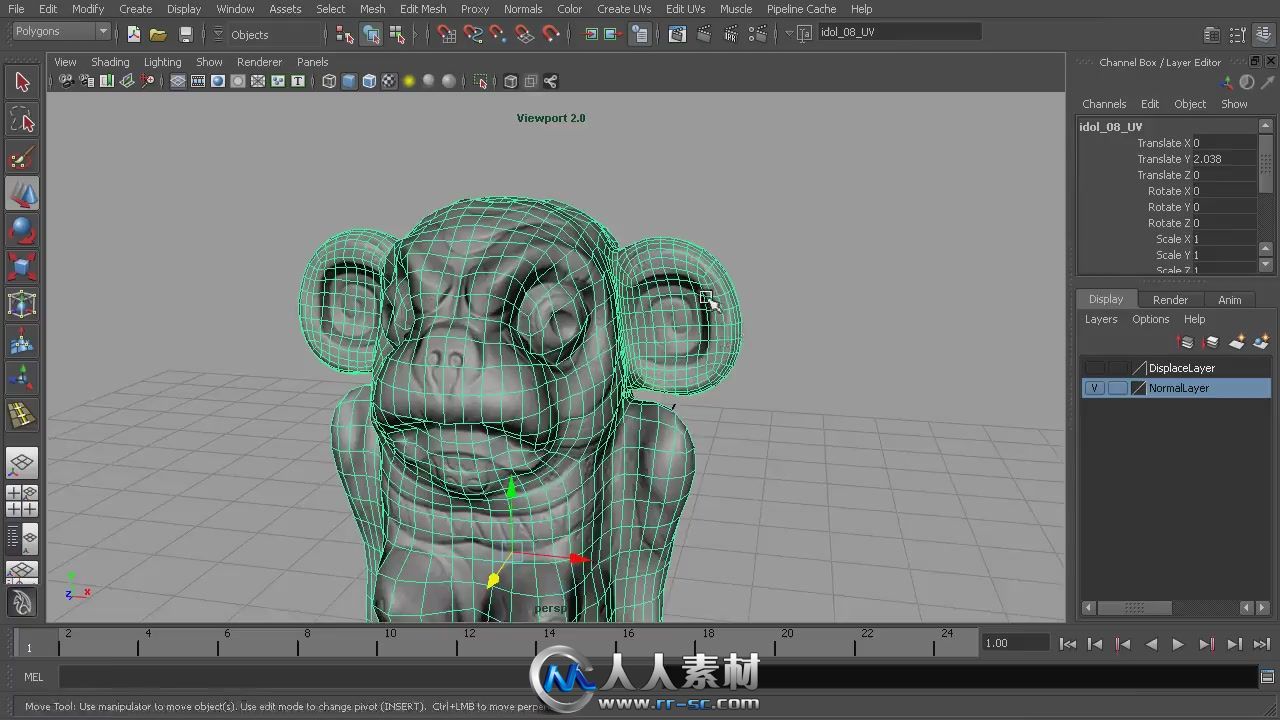The width and height of the screenshot is (1280, 720).
Task: Open the Layers menu in Layer Editor
Action: 1101,319
